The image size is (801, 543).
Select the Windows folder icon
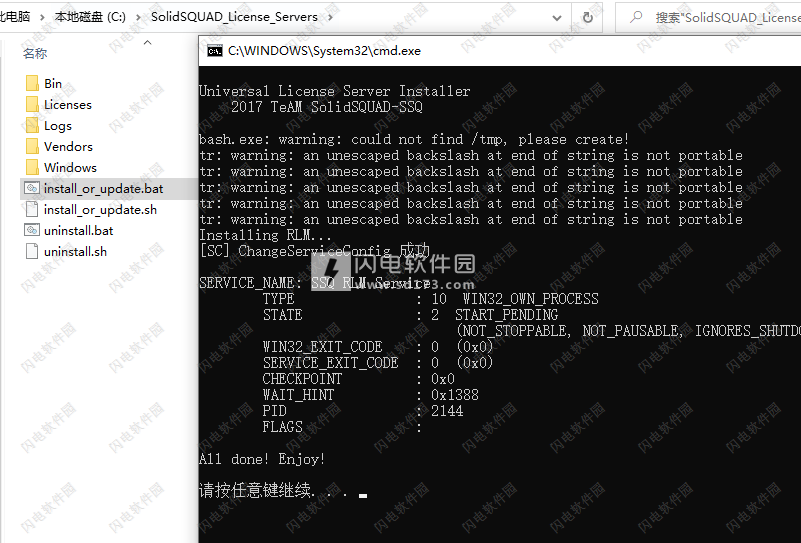point(32,167)
